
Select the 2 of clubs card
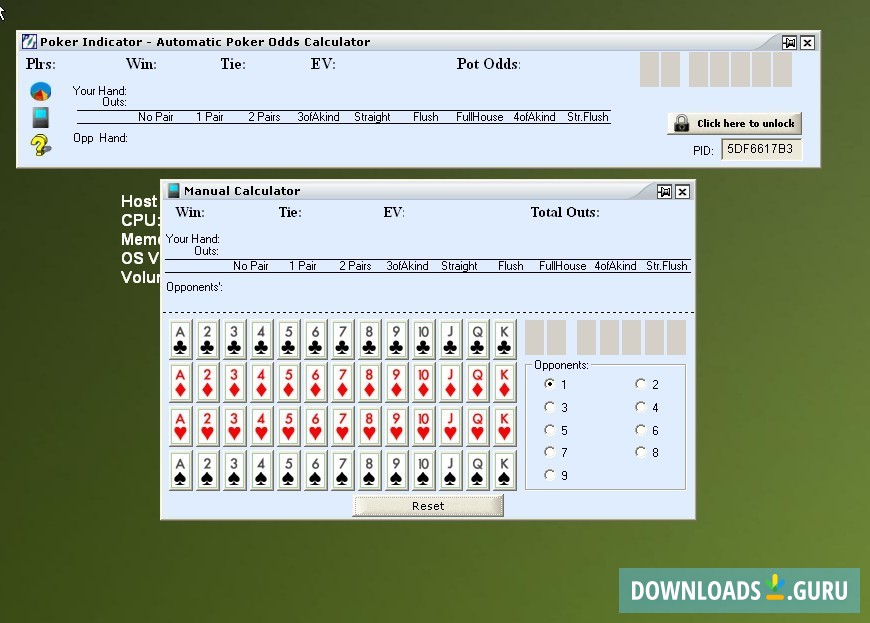[x=207, y=340]
